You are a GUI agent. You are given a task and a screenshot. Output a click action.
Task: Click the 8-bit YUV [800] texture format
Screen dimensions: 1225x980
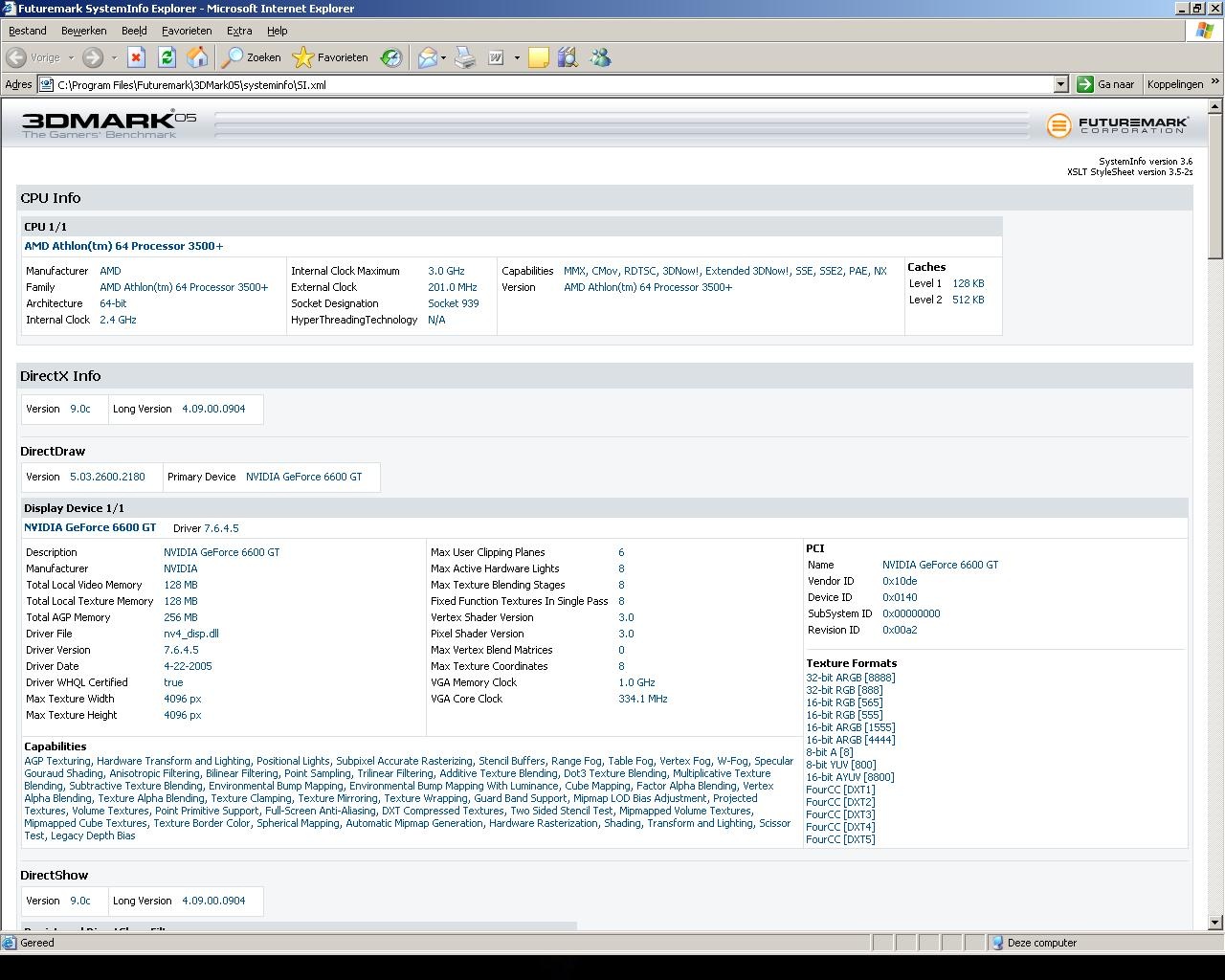pos(841,765)
